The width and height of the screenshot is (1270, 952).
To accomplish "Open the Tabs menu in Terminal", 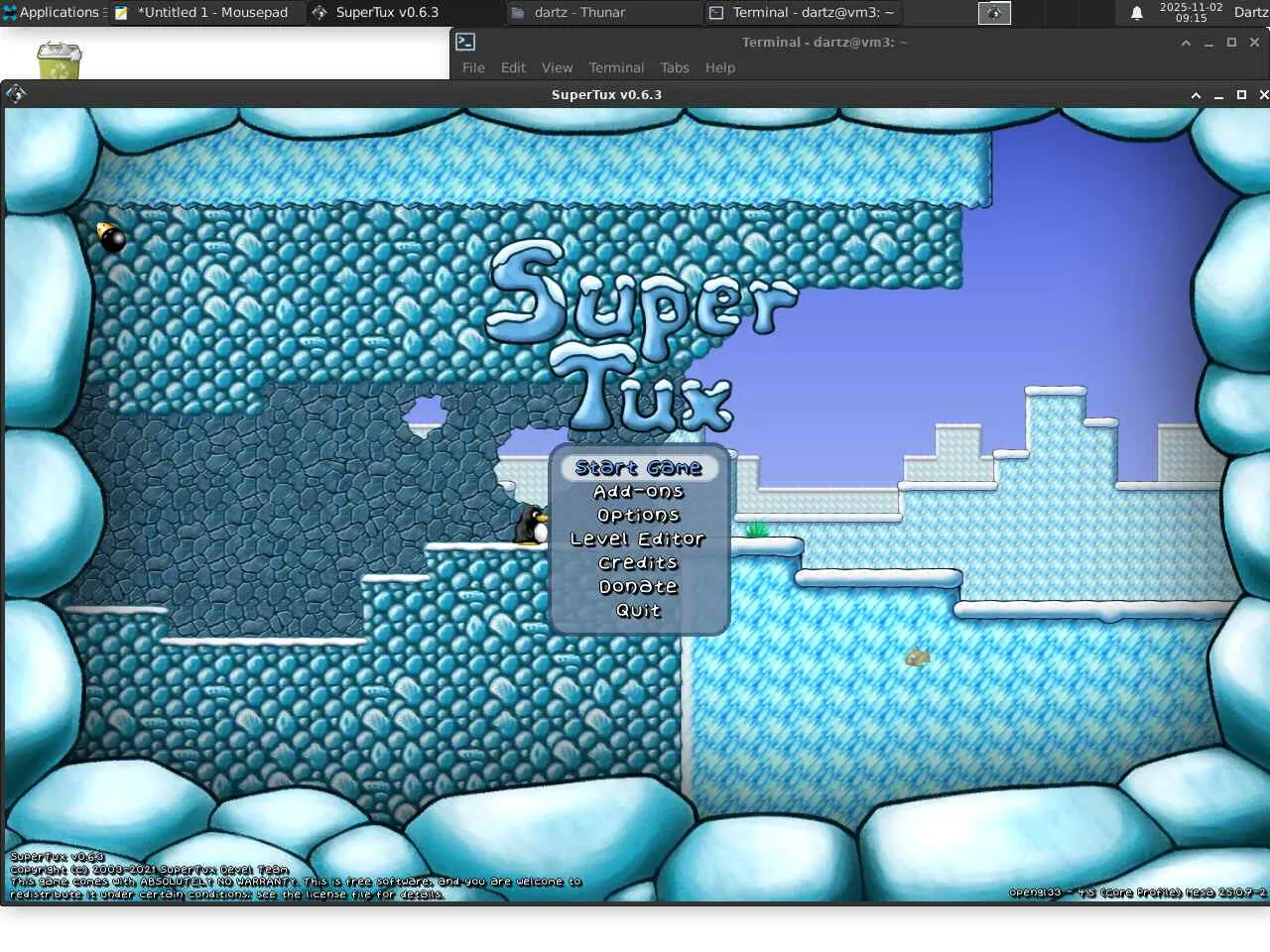I will 675,67.
